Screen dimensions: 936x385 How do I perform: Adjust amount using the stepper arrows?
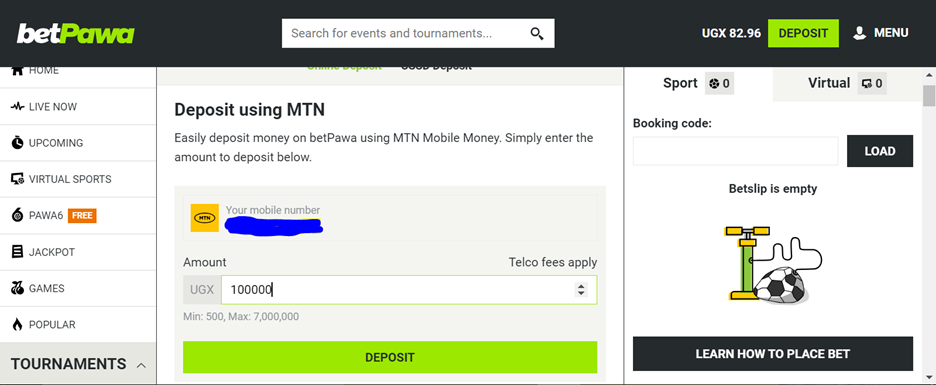pos(581,290)
